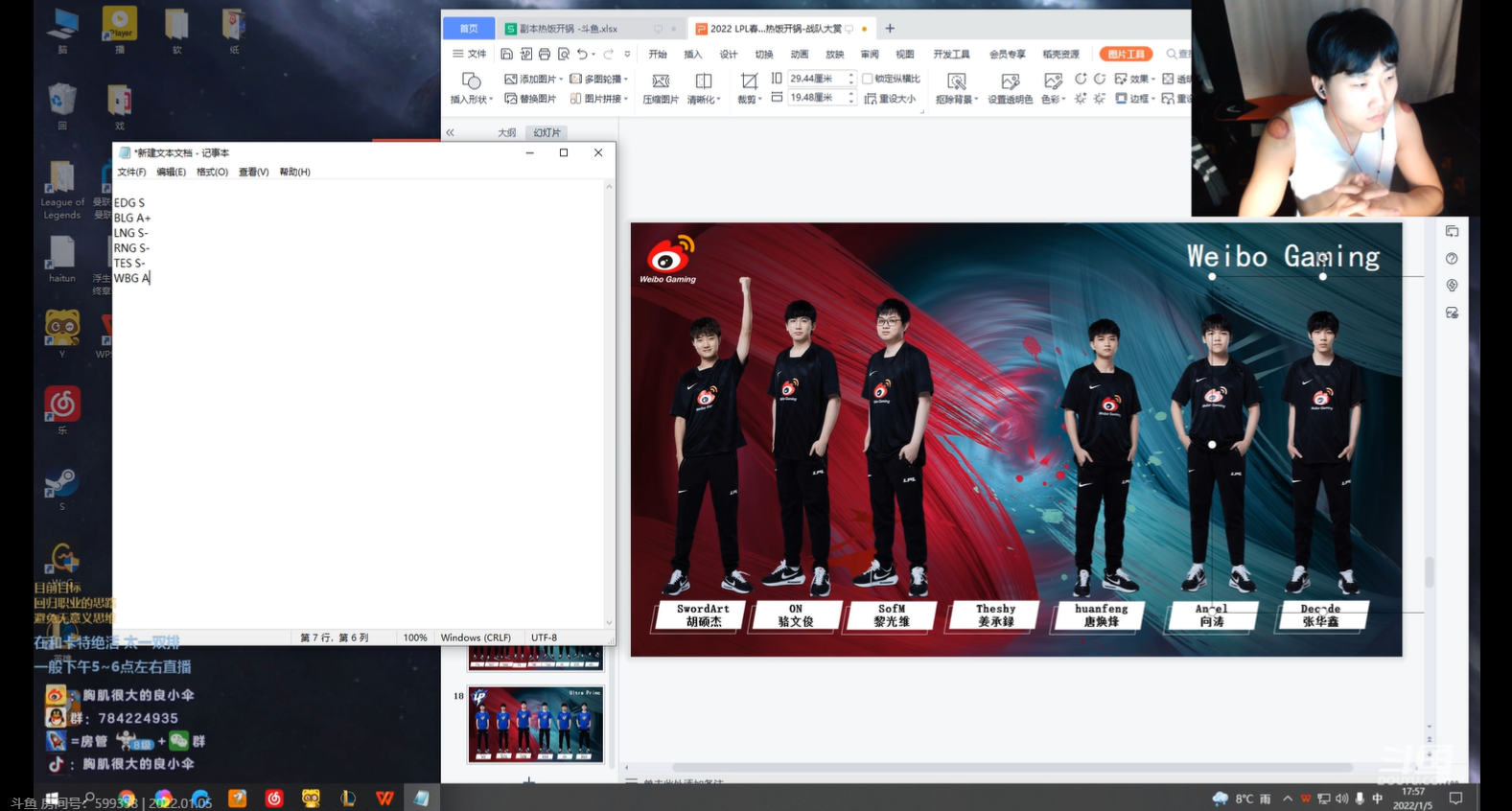Switch to the 设计 ribbon tab
This screenshot has width=1512, height=811.
[x=729, y=55]
